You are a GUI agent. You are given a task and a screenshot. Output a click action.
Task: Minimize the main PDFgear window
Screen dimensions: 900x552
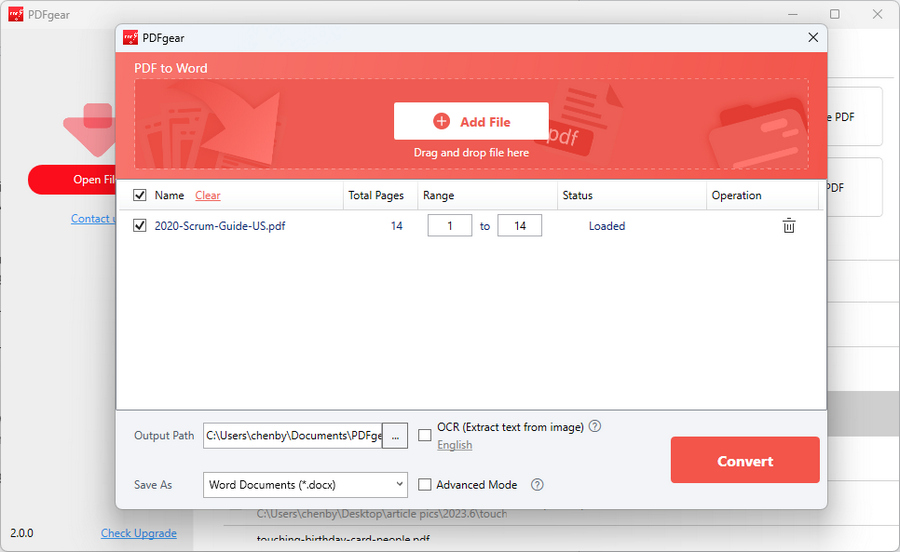point(793,14)
